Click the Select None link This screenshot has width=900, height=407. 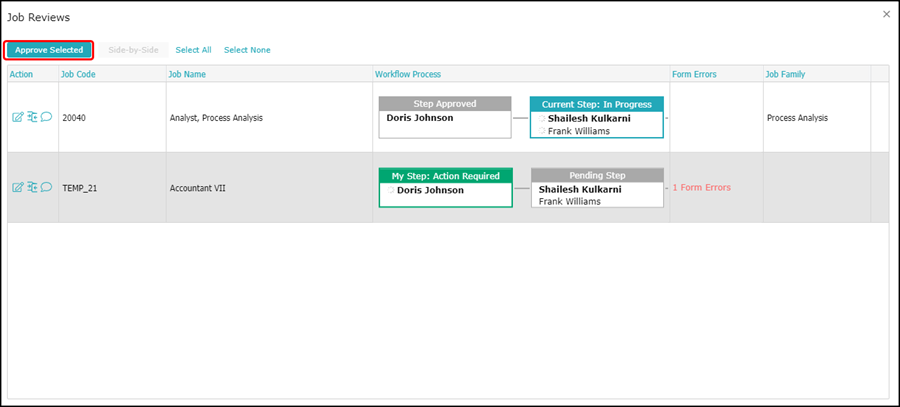coord(246,50)
